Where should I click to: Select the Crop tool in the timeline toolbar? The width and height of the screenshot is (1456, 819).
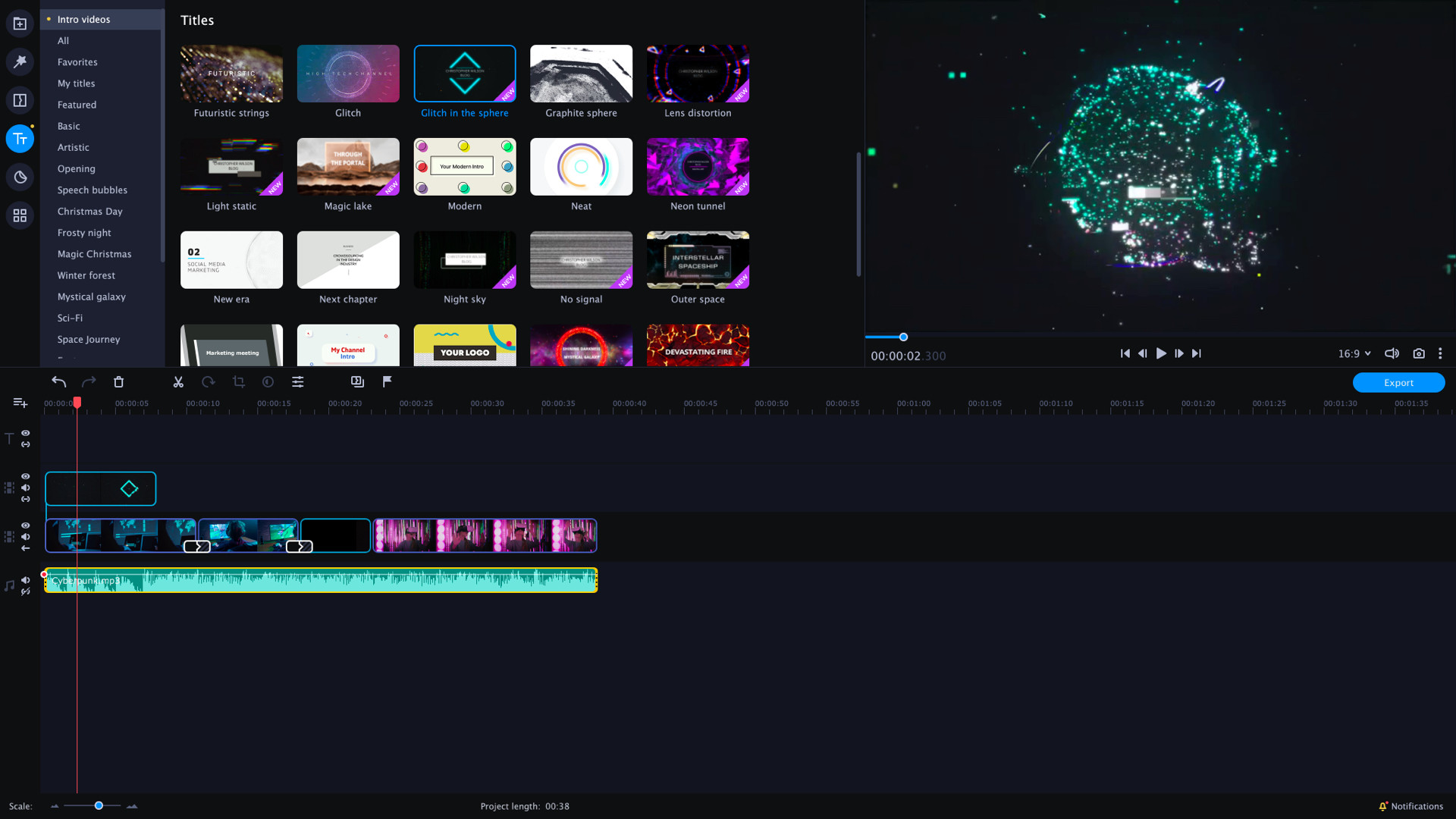pos(238,382)
